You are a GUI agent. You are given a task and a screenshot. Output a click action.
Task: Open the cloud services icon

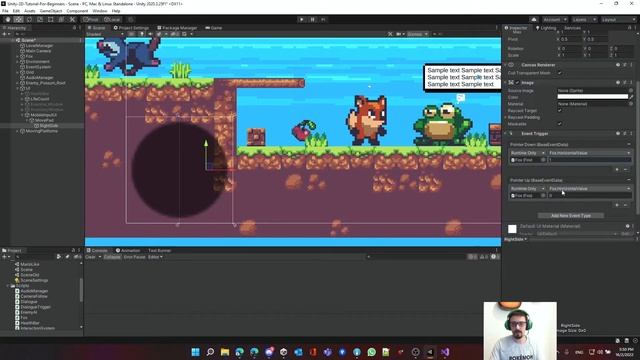pos(534,19)
